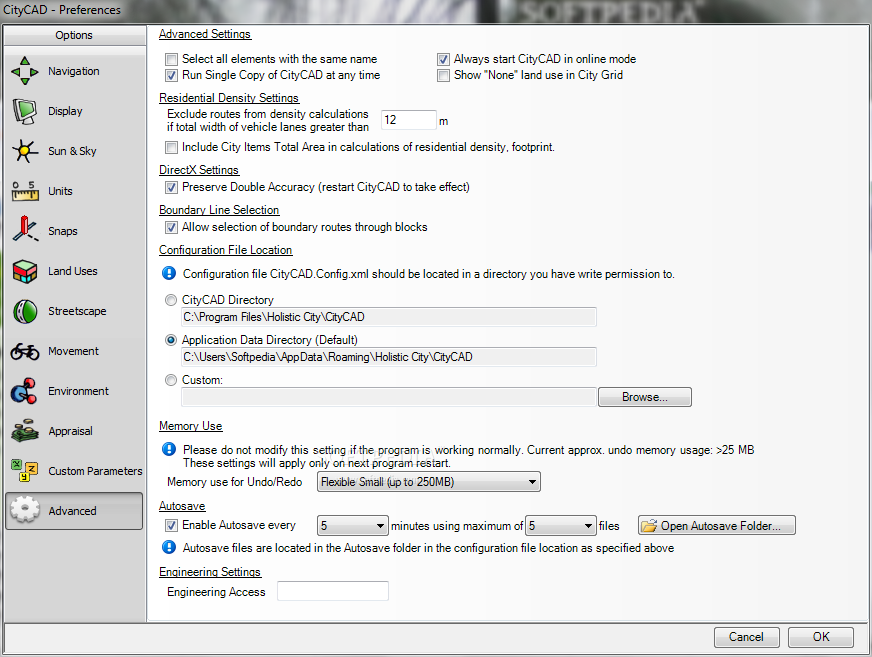Click the Units ruler icon
The height and width of the screenshot is (657, 872).
pos(24,191)
